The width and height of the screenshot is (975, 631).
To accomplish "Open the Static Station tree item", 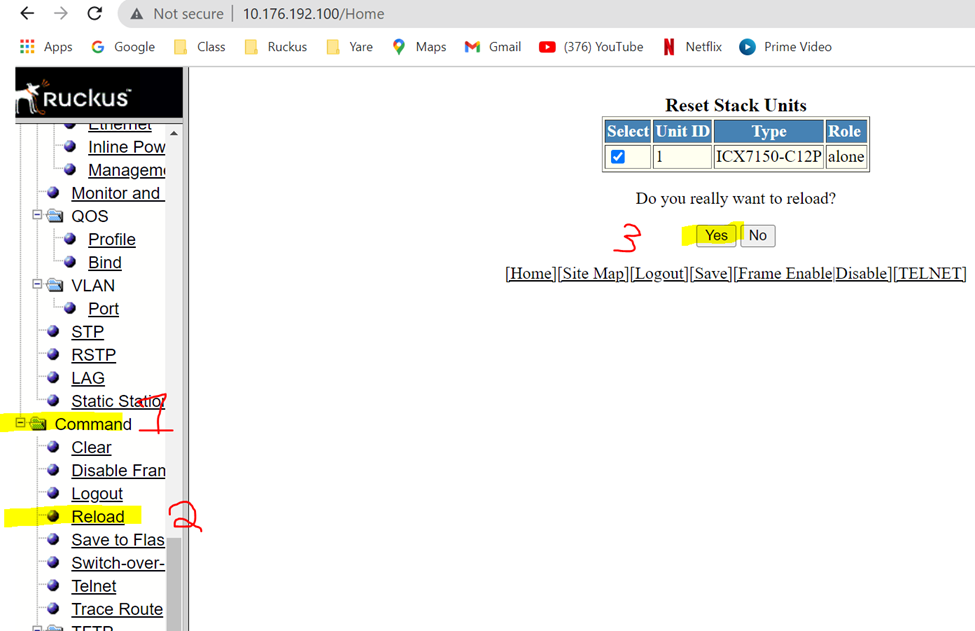I will (x=118, y=402).
